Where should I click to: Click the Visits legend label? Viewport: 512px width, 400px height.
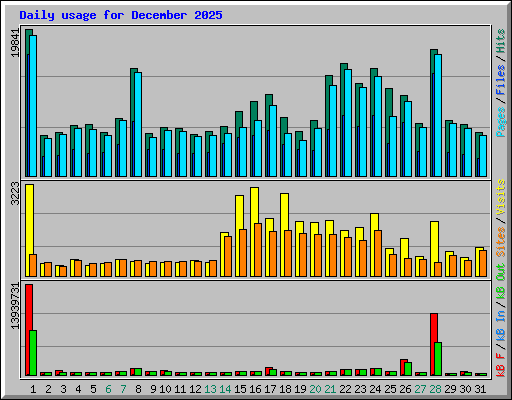[x=501, y=197]
